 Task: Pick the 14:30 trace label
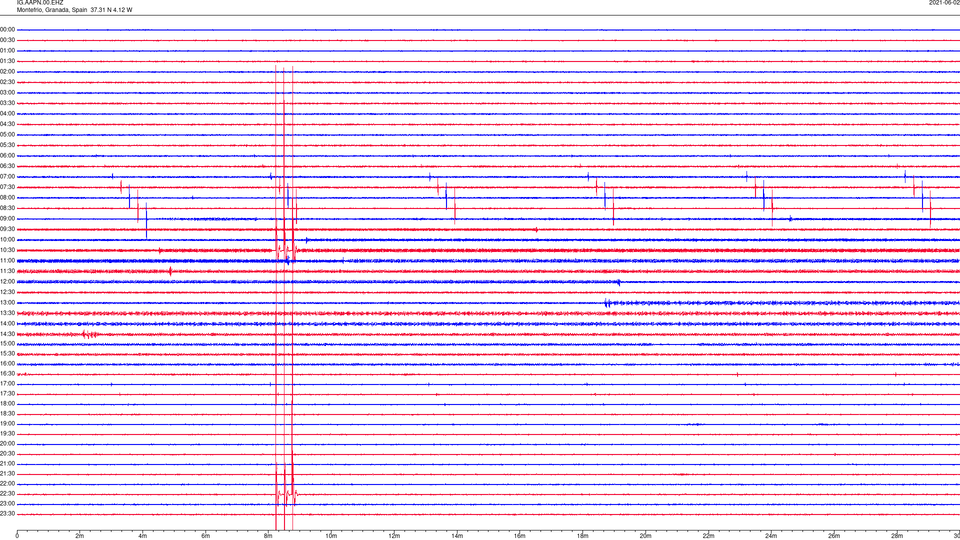pyautogui.click(x=7, y=334)
